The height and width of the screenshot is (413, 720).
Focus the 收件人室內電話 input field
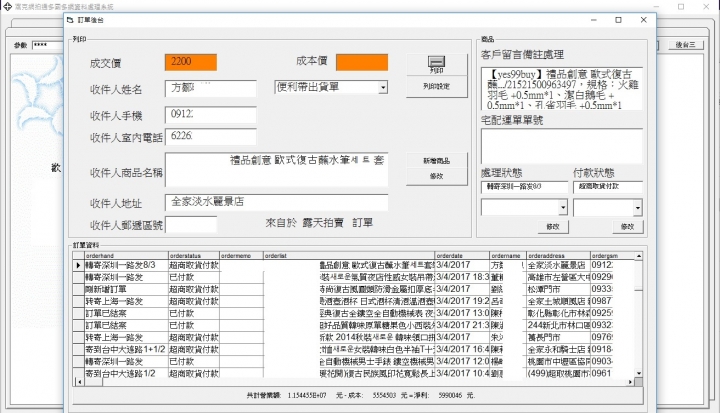[x=210, y=136]
